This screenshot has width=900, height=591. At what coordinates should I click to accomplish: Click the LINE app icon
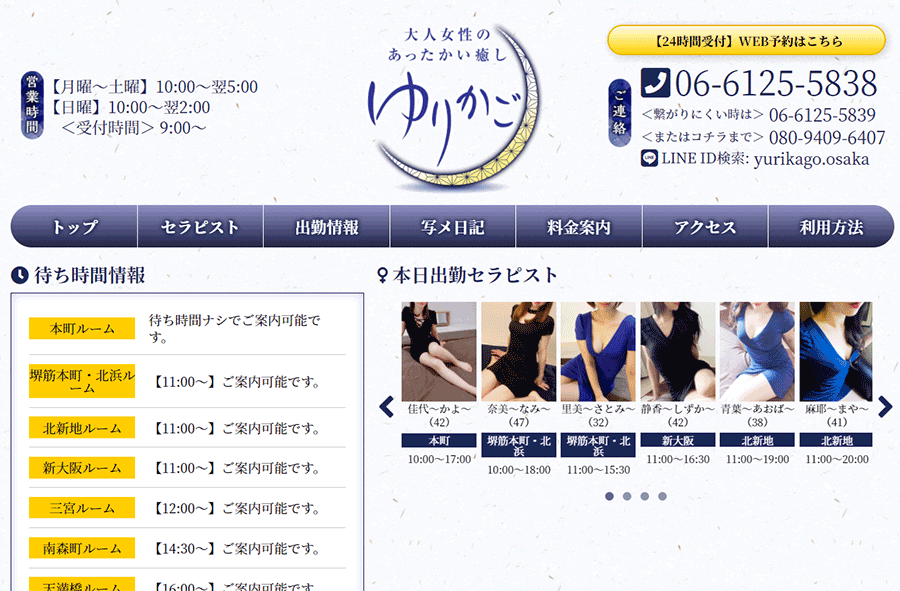tap(649, 158)
